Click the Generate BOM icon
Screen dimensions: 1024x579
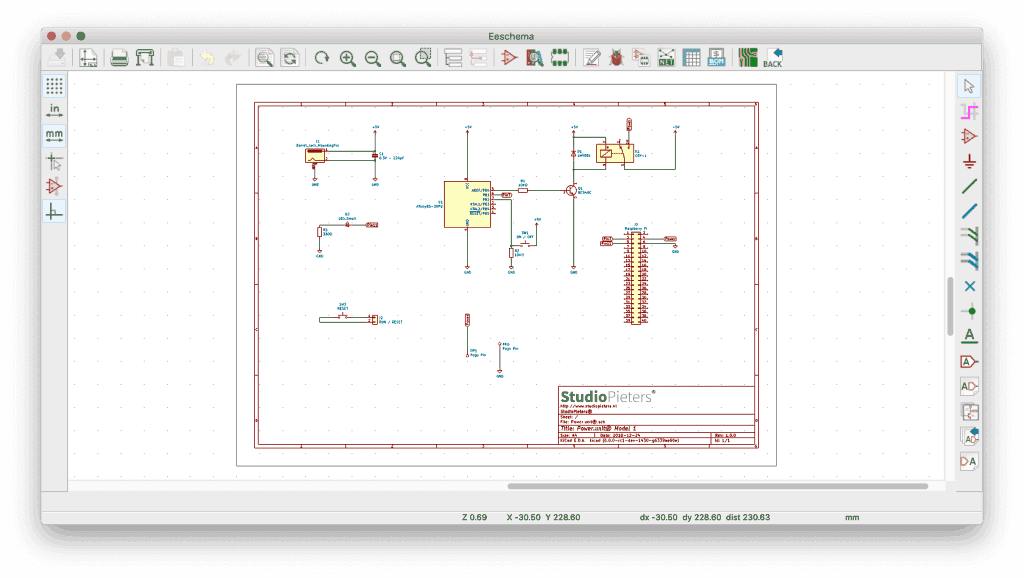tap(716, 58)
